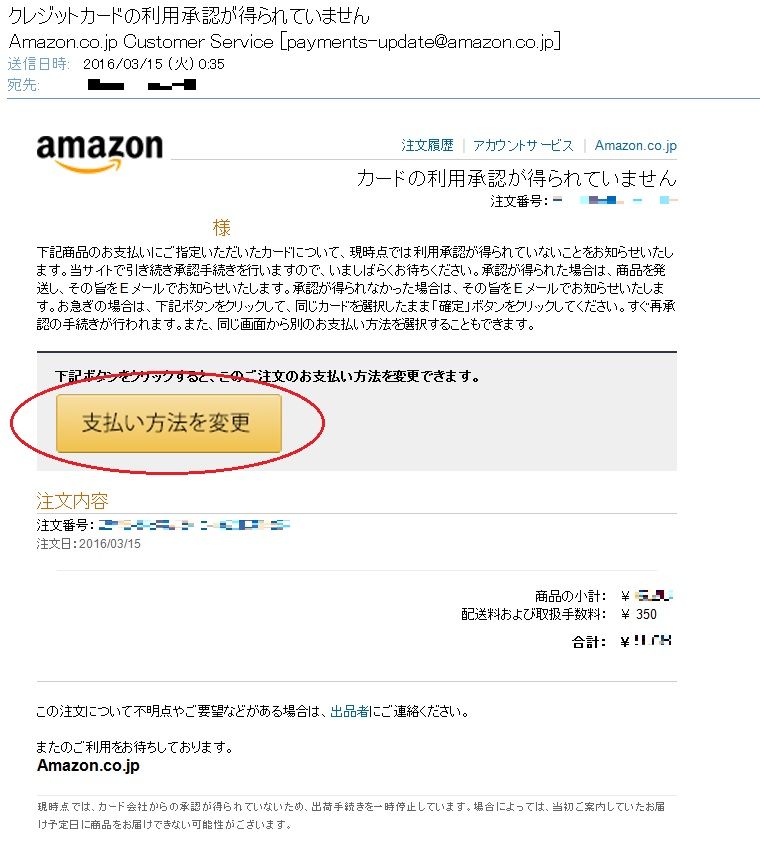Image resolution: width=760 pixels, height=852 pixels.
Task: Follow the 出品者 link
Action: click(349, 711)
